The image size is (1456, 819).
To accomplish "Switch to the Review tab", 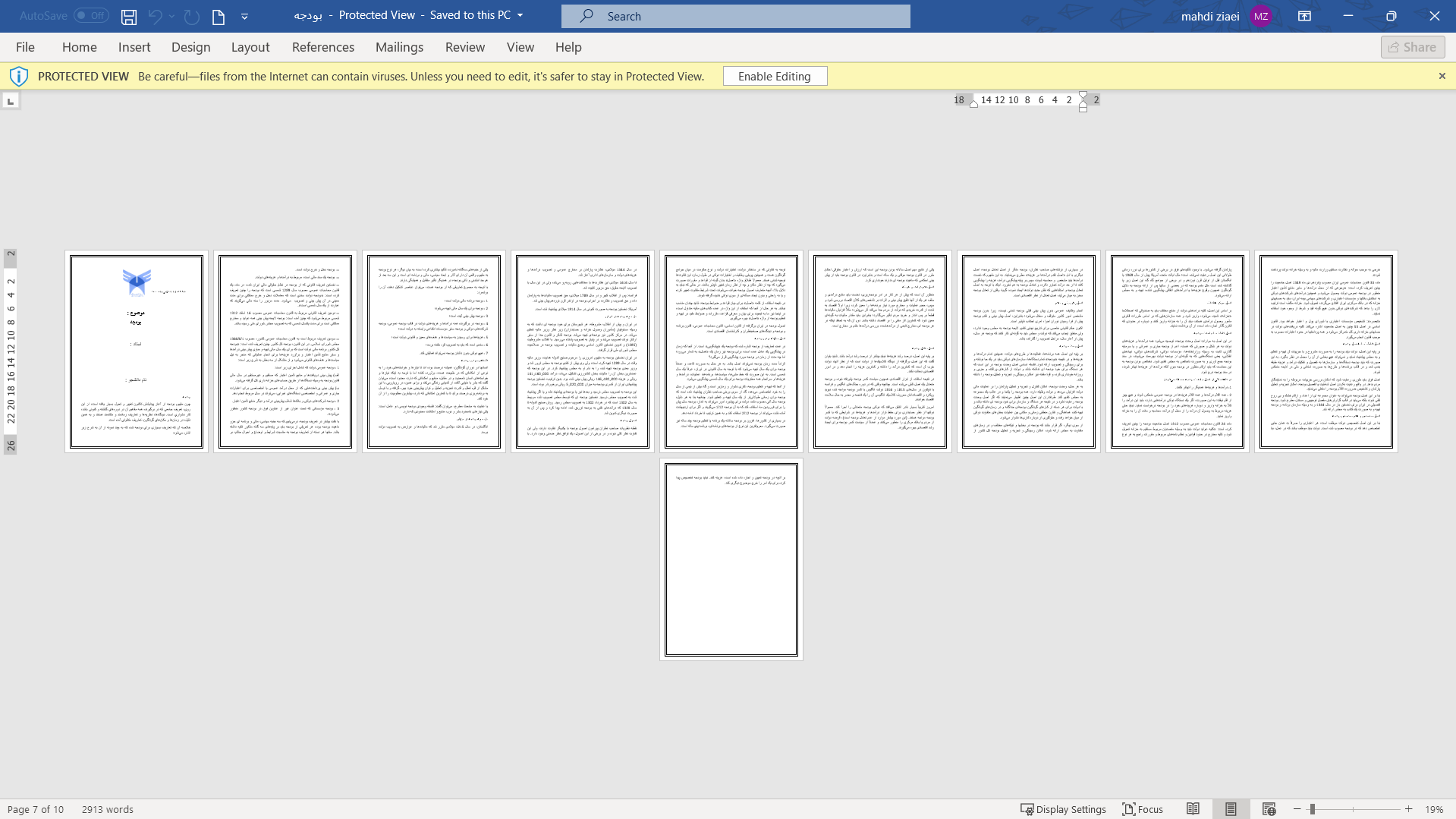I will pos(464,47).
